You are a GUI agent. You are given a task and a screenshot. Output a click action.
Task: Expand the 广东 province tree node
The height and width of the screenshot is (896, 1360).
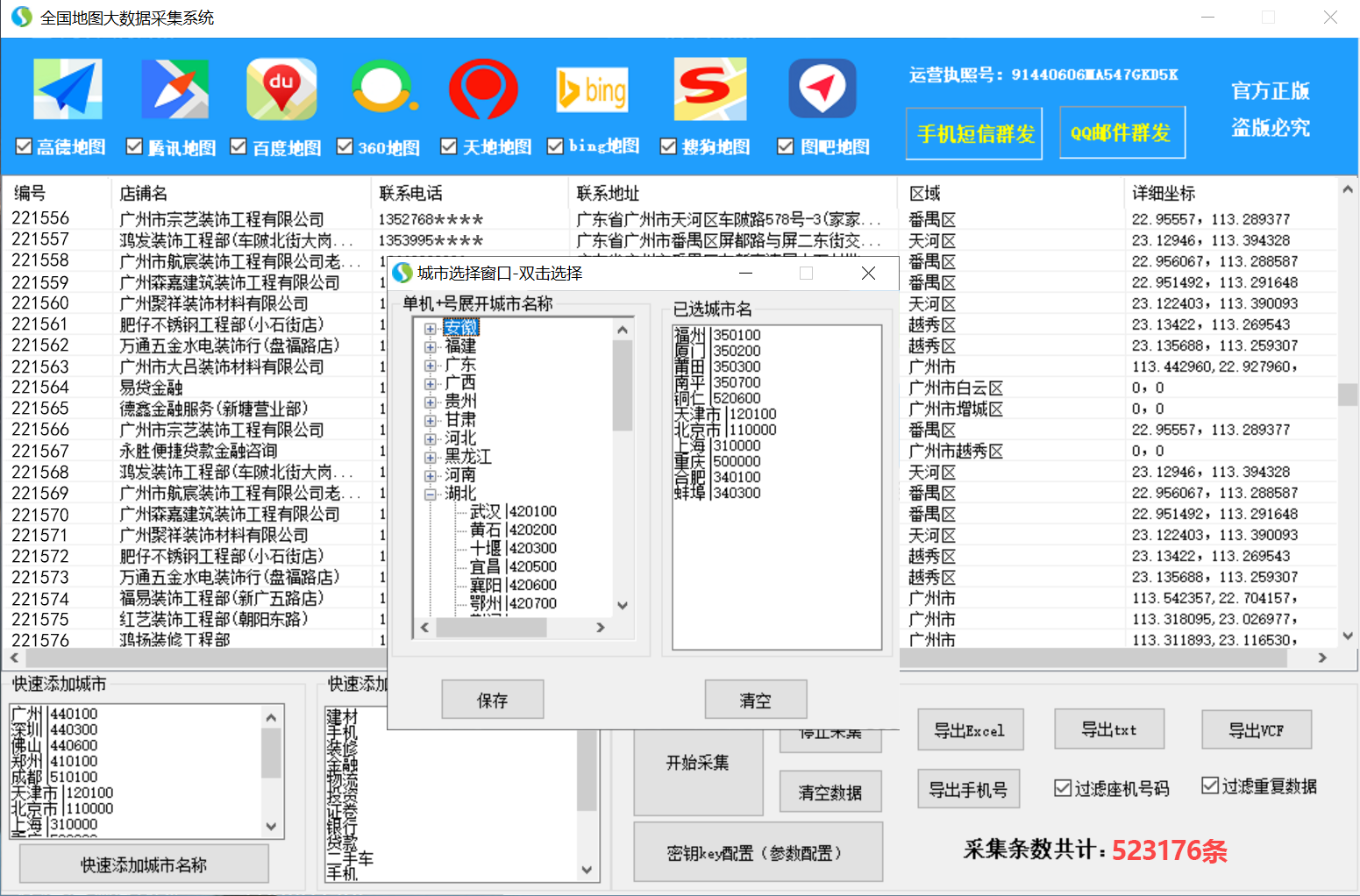coord(431,366)
